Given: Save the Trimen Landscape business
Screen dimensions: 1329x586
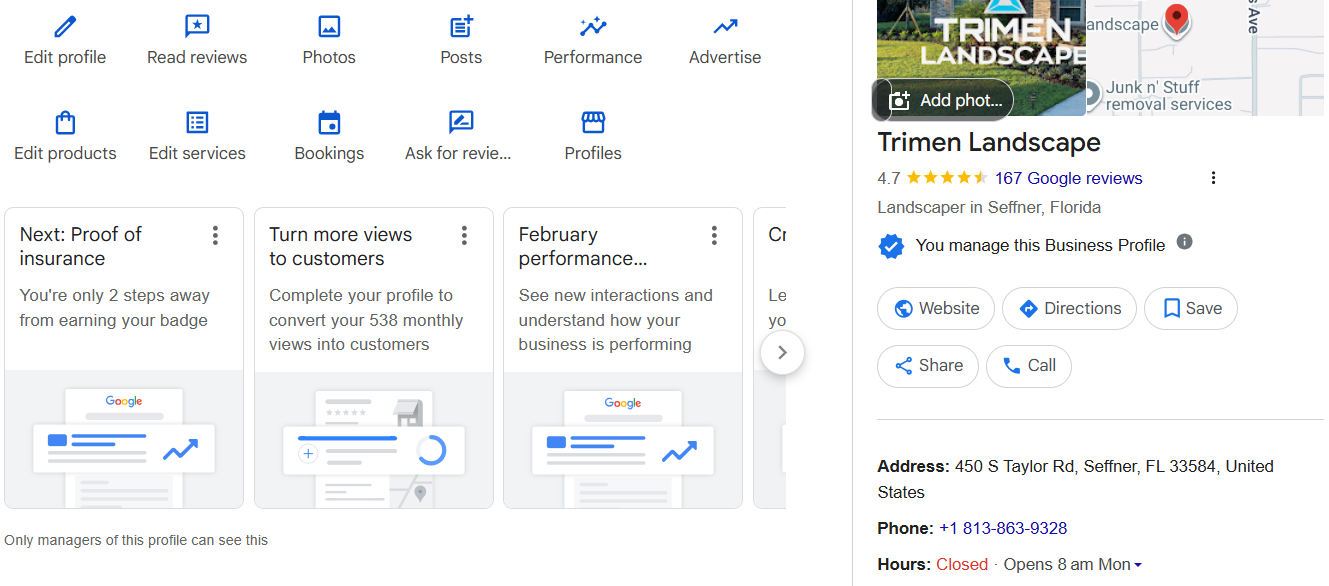Looking at the screenshot, I should pos(1191,308).
